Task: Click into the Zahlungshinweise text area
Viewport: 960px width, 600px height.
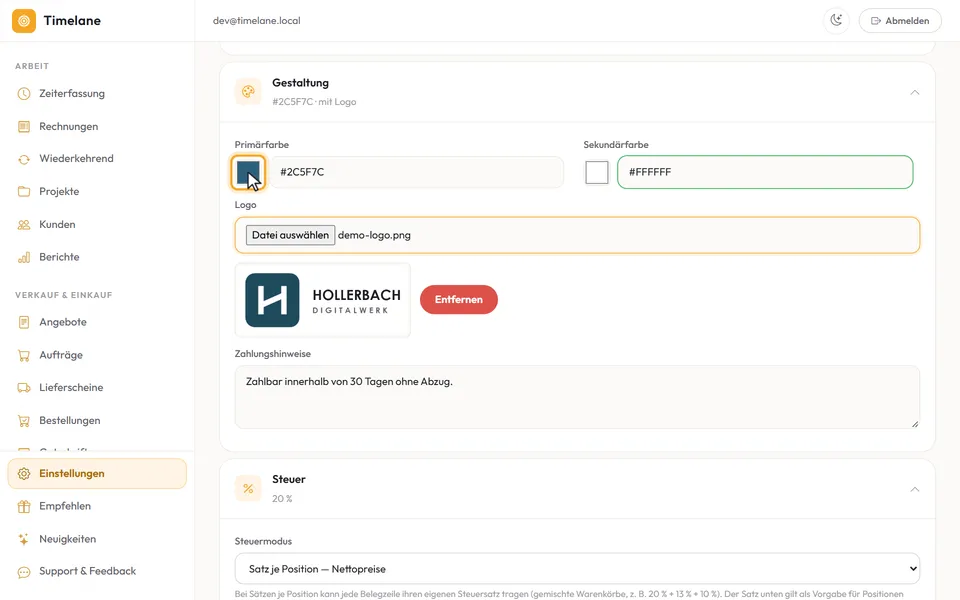Action: point(577,397)
